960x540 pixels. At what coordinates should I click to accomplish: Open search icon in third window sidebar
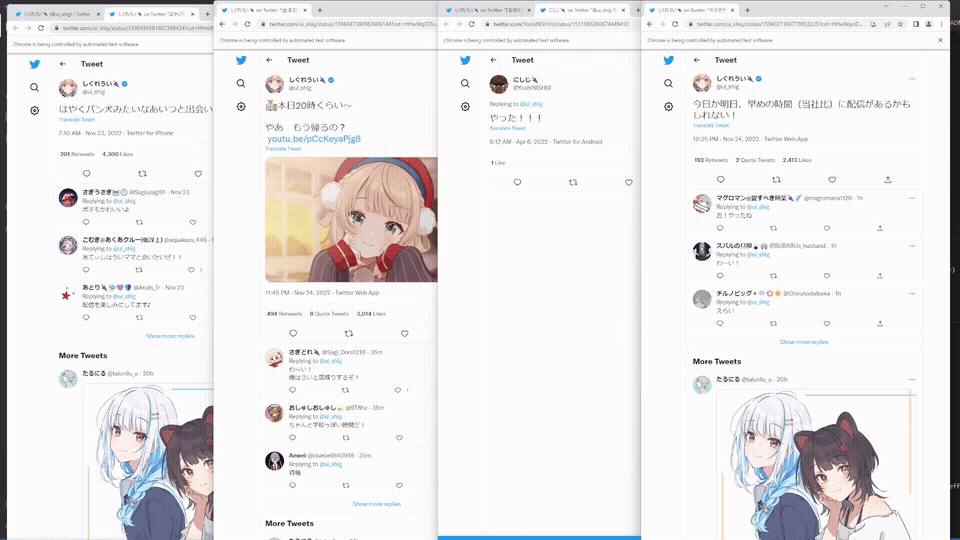point(465,83)
